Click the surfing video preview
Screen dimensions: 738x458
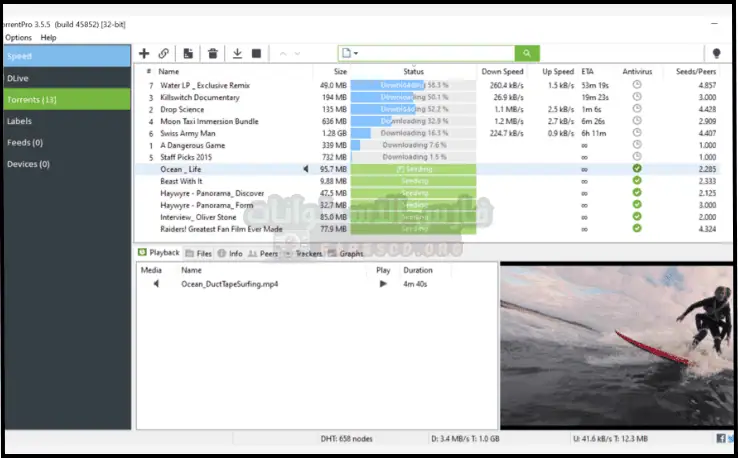615,345
